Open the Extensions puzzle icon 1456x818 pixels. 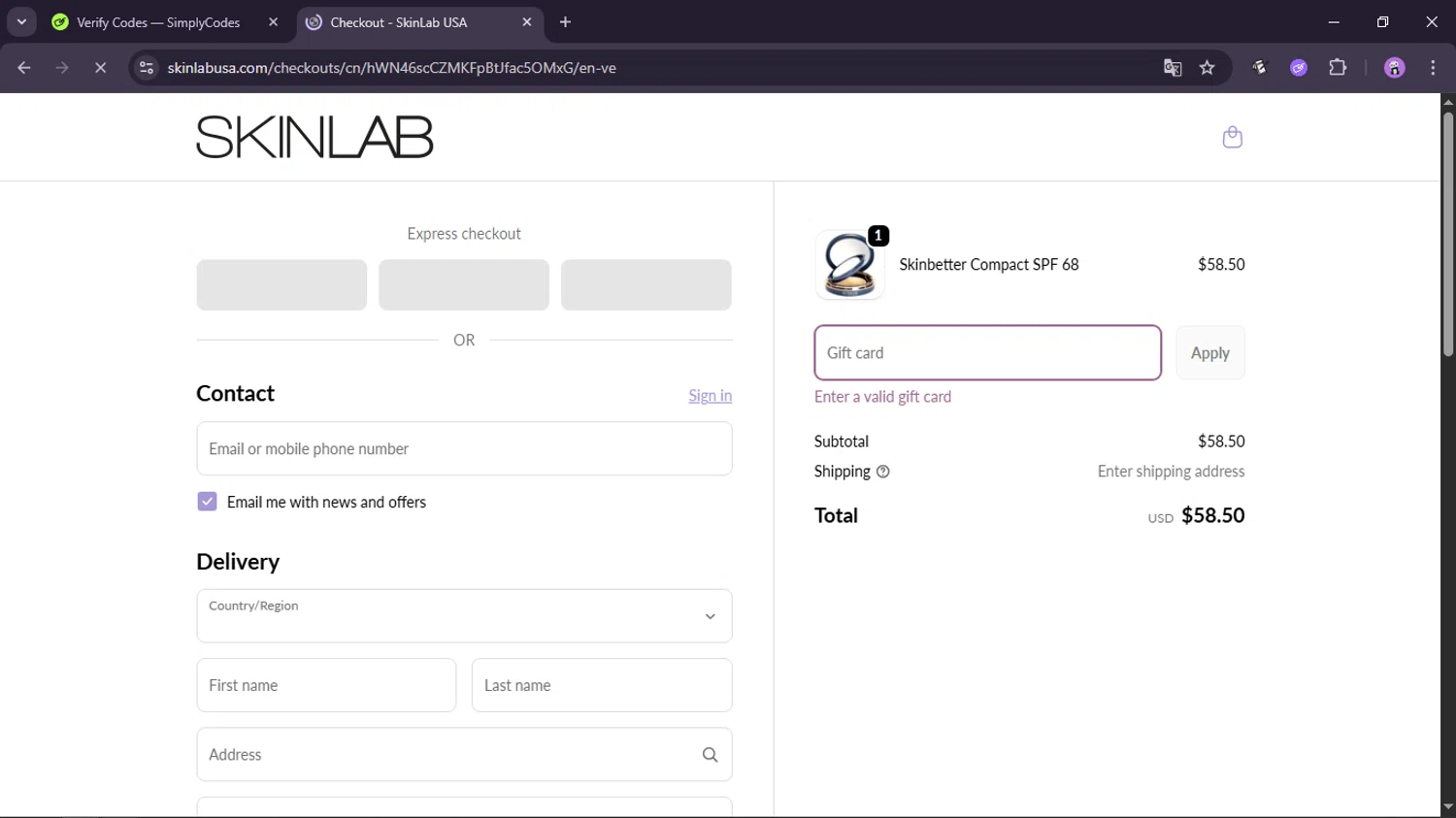click(1338, 68)
